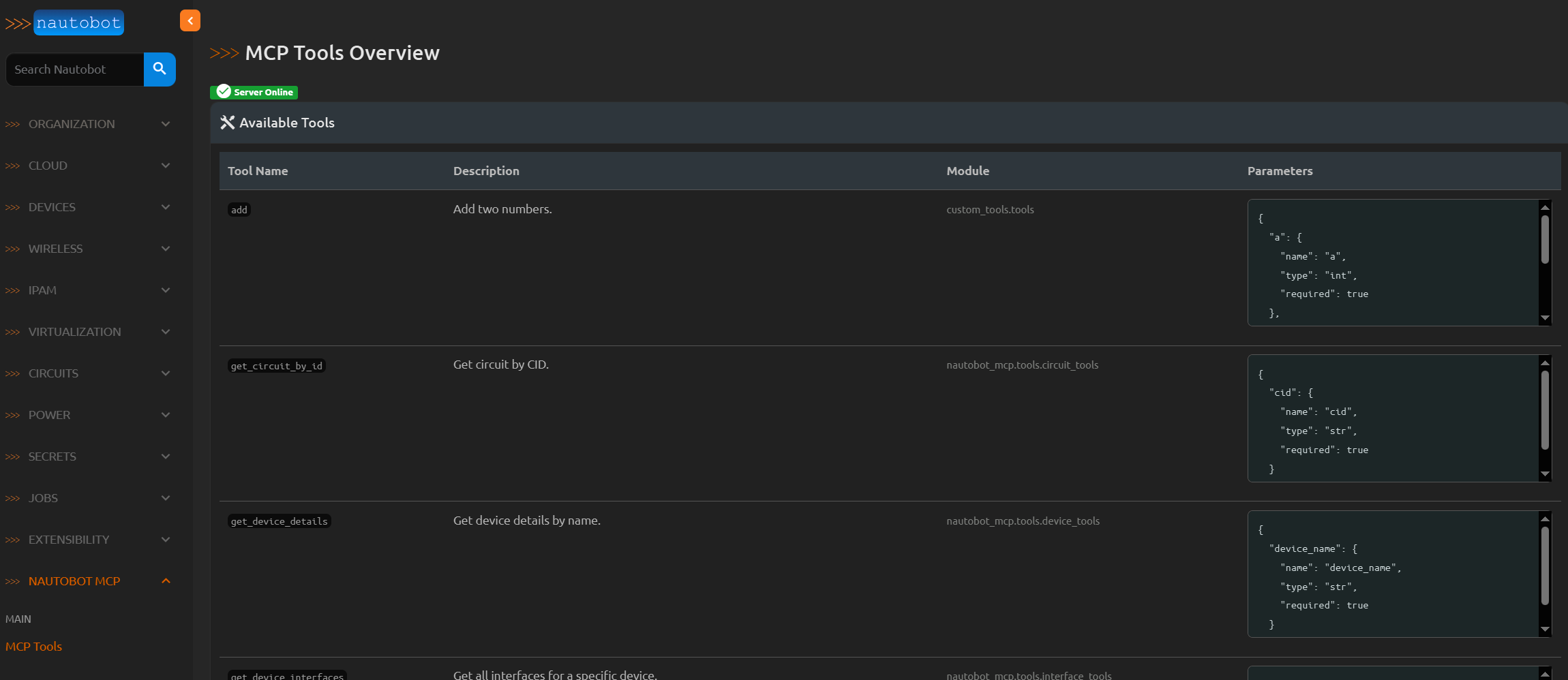Image resolution: width=1568 pixels, height=680 pixels.
Task: Select the NAUTOBOT MCP menu item
Action: pos(74,581)
